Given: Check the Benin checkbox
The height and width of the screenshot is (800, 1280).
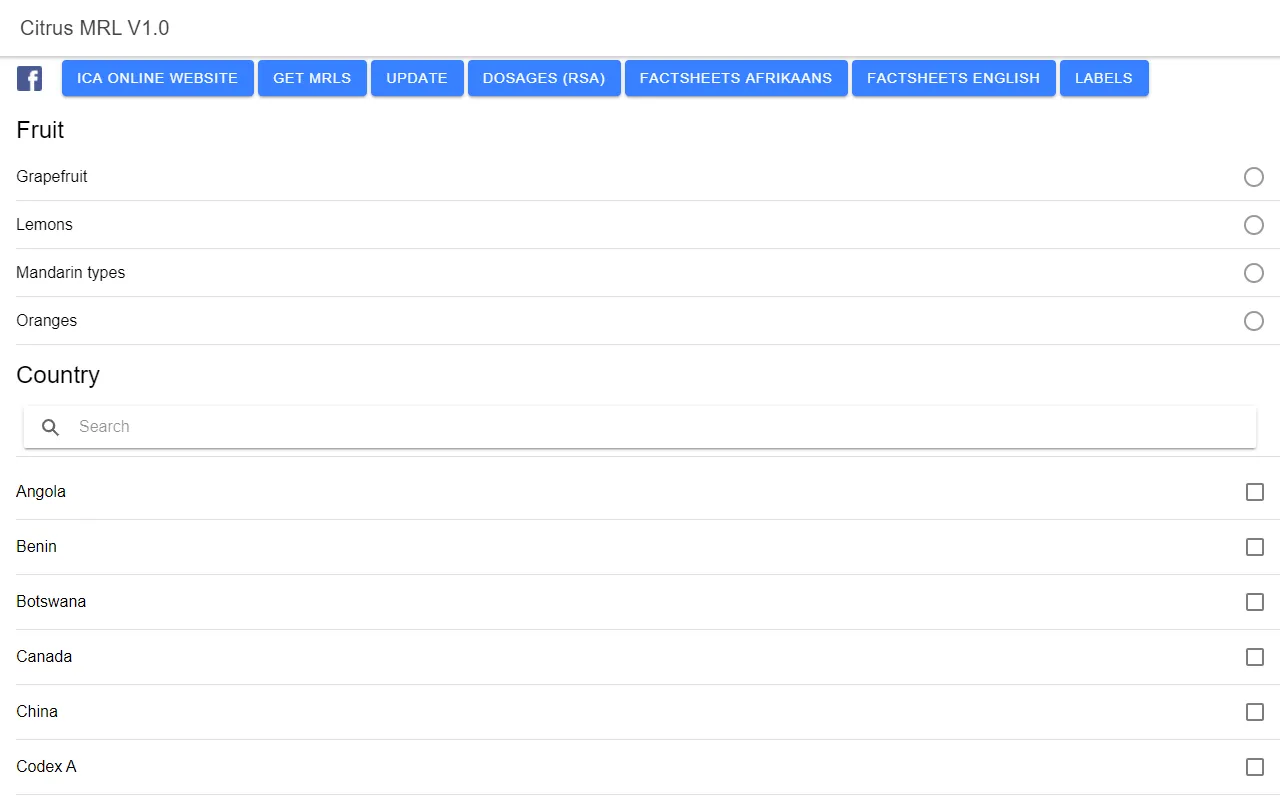Looking at the screenshot, I should 1255,547.
